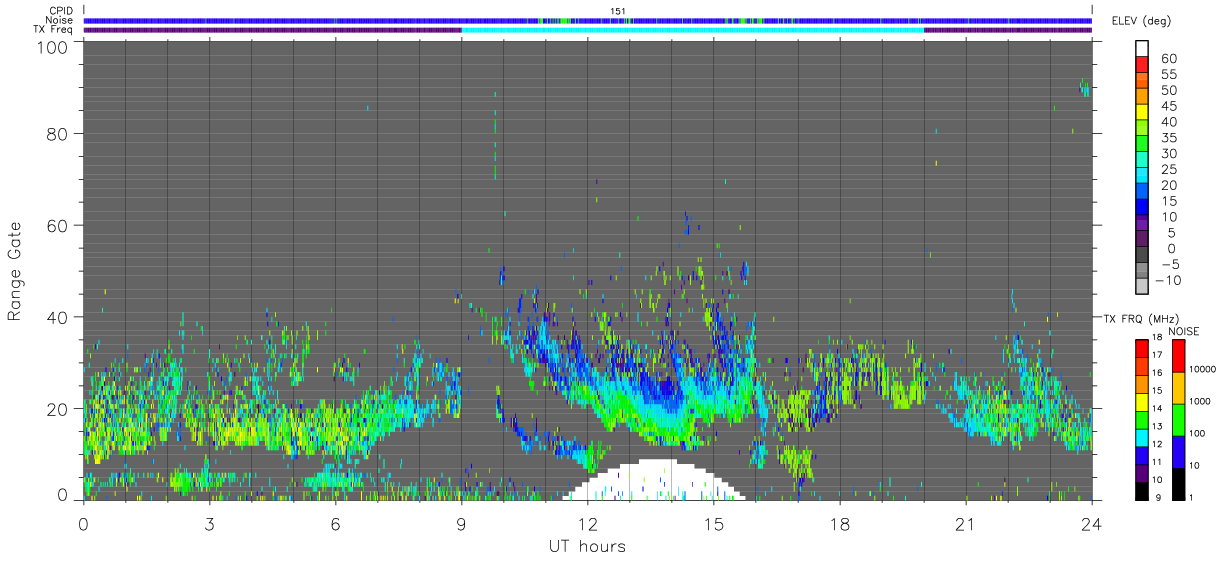This screenshot has width=1228, height=567.
Task: Click the '−10' label on the ELEV colorbar
Action: click(1169, 280)
